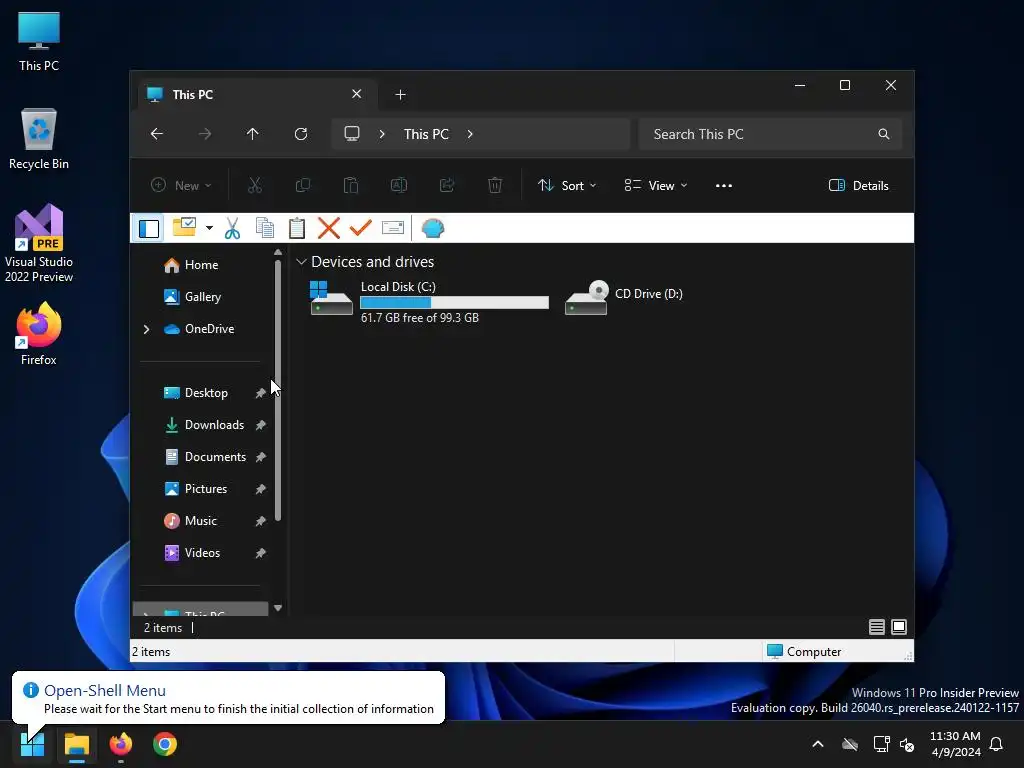
Task: Expand the OneDrive tree node
Action: (146, 329)
